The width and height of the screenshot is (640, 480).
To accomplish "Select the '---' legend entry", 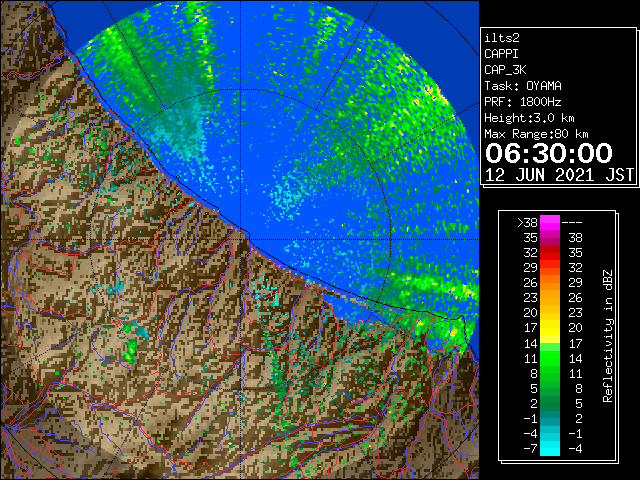I will (x=572, y=223).
